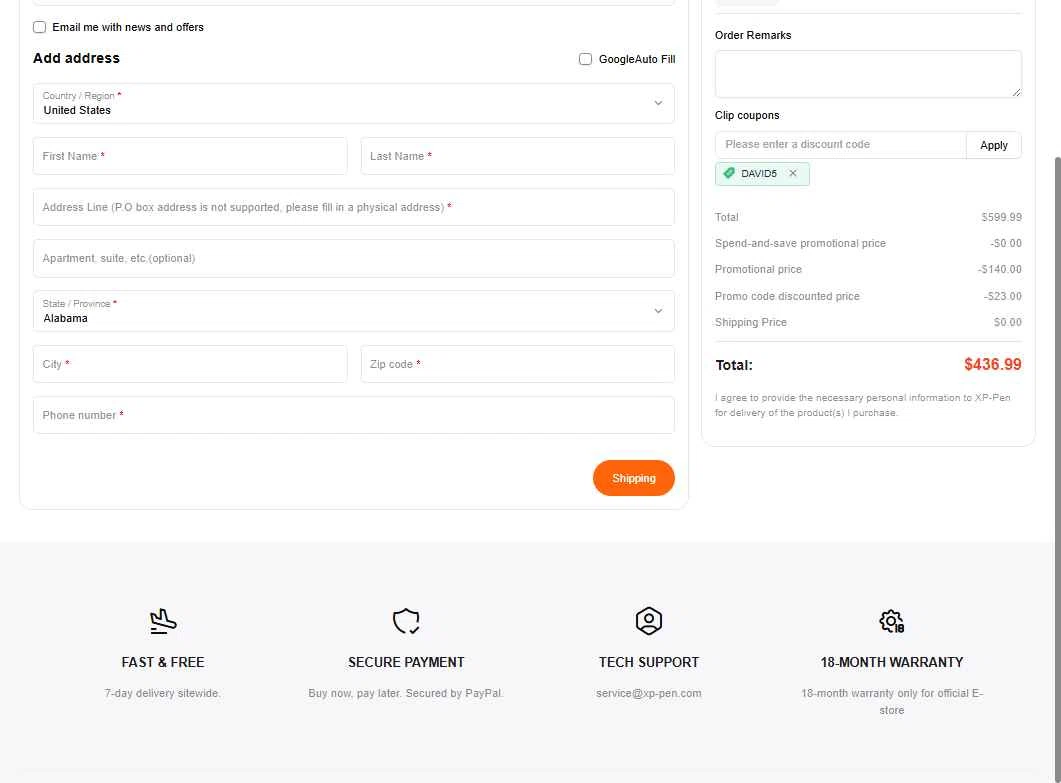Click the Last Name input field
The height and width of the screenshot is (783, 1061).
pos(518,156)
